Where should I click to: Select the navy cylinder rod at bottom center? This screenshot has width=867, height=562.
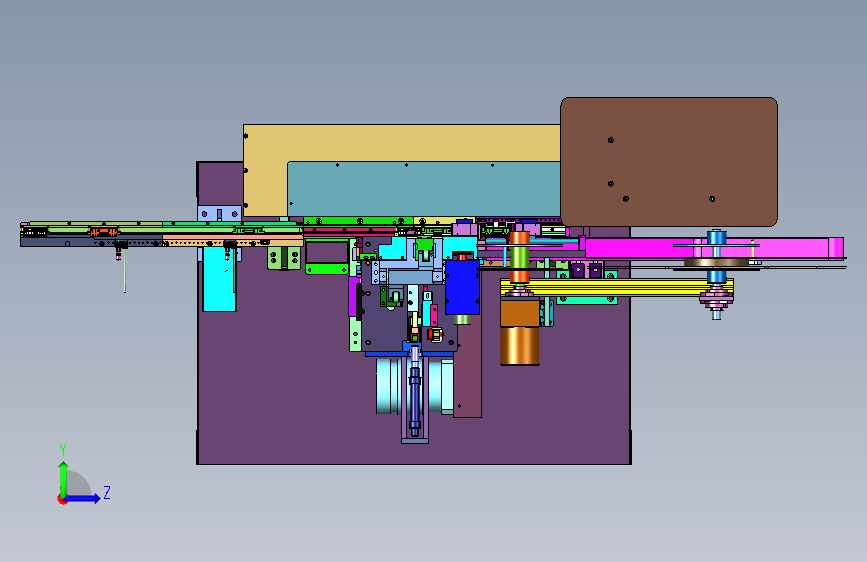point(415,398)
